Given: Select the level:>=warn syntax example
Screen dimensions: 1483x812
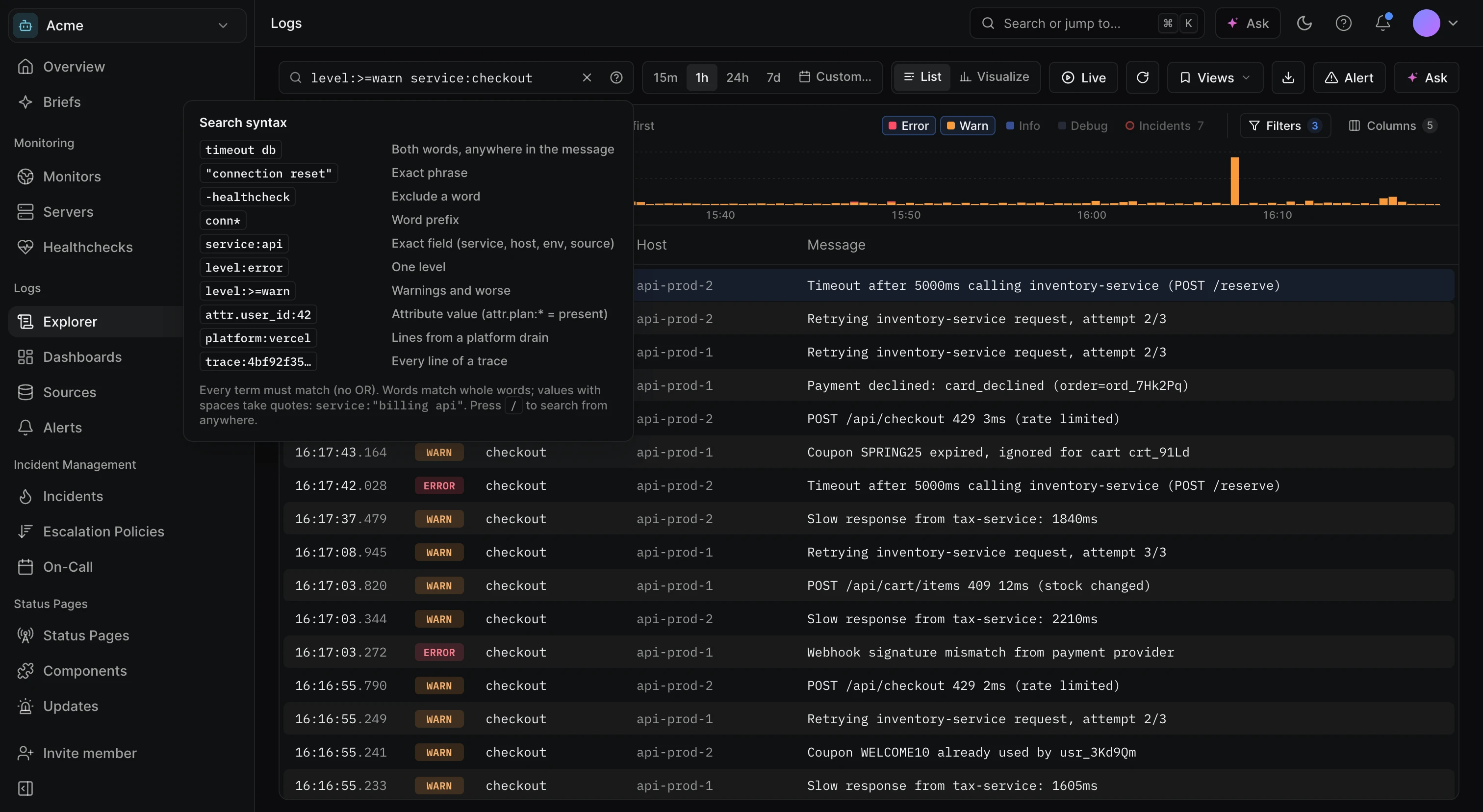Looking at the screenshot, I should point(248,291).
